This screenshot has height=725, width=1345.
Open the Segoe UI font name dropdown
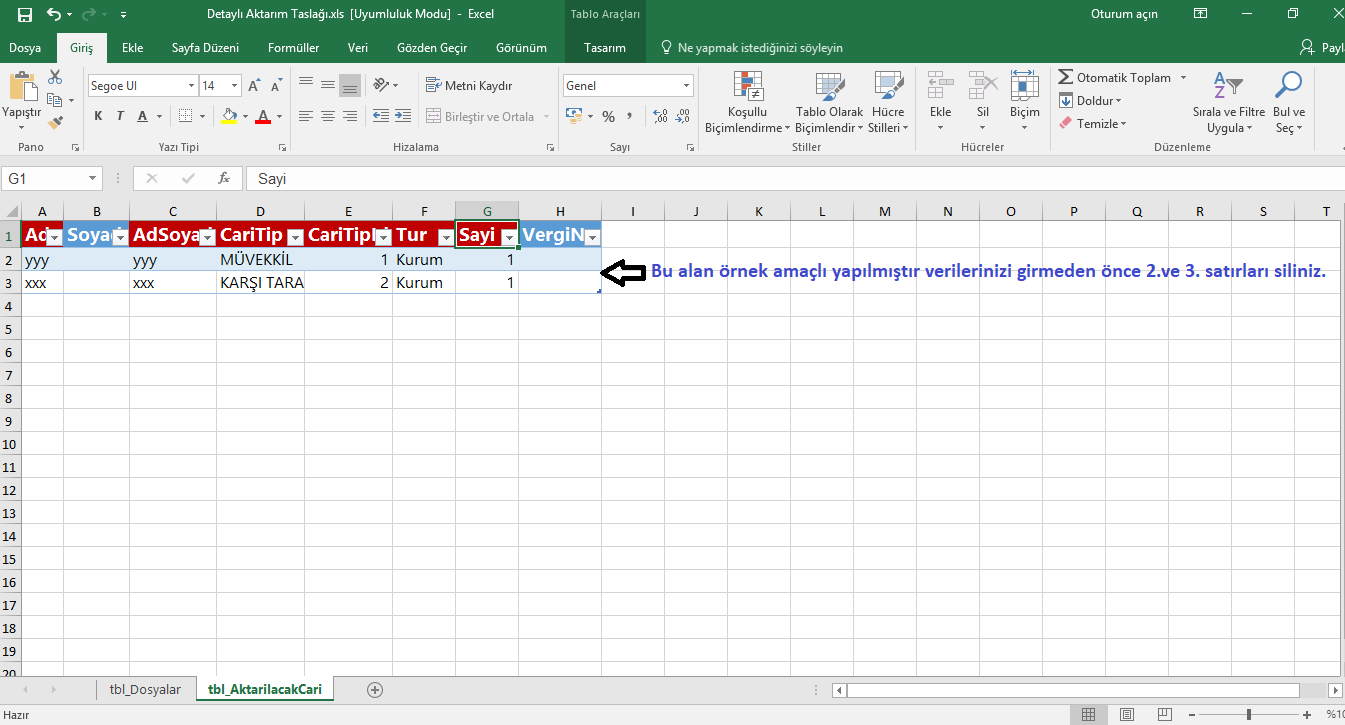(x=191, y=86)
